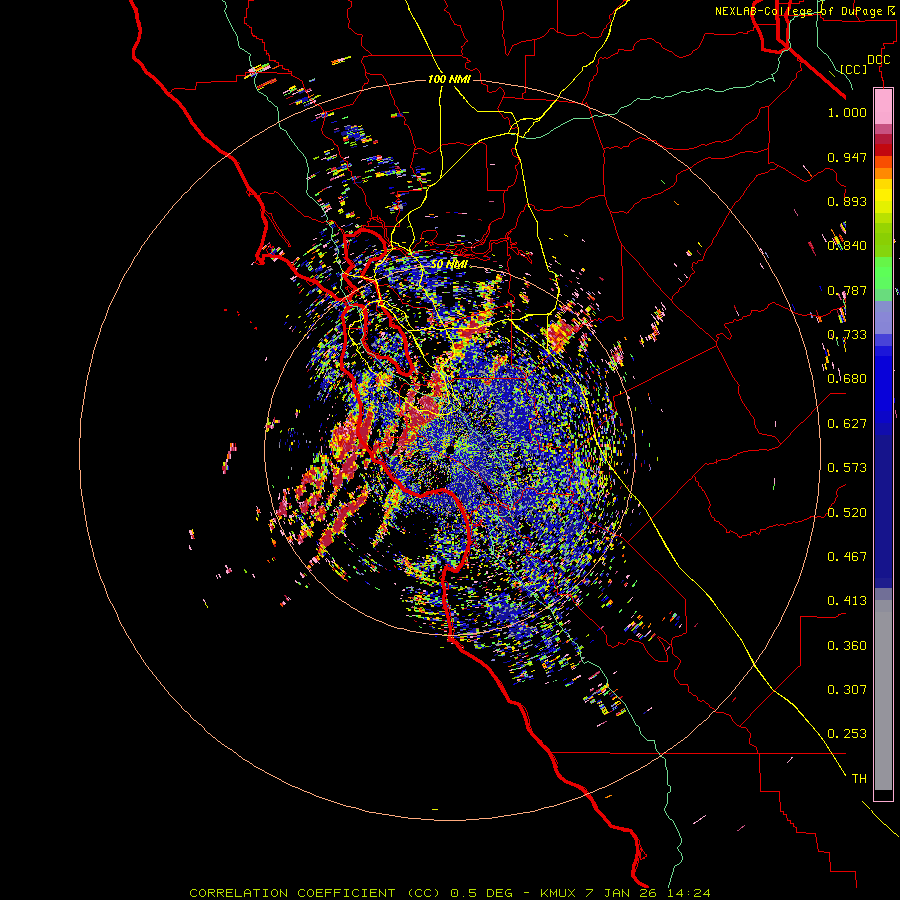
Task: Click the 0.413 legend value
Action: [x=847, y=601]
